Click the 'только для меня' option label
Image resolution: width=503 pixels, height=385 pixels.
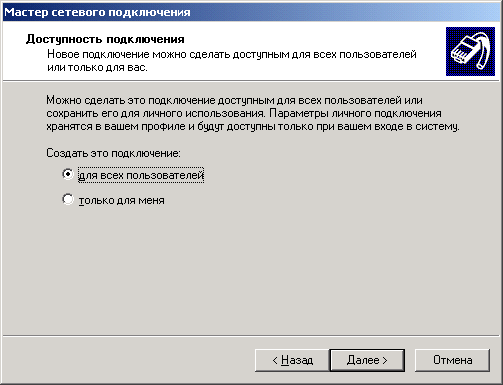click(x=122, y=200)
